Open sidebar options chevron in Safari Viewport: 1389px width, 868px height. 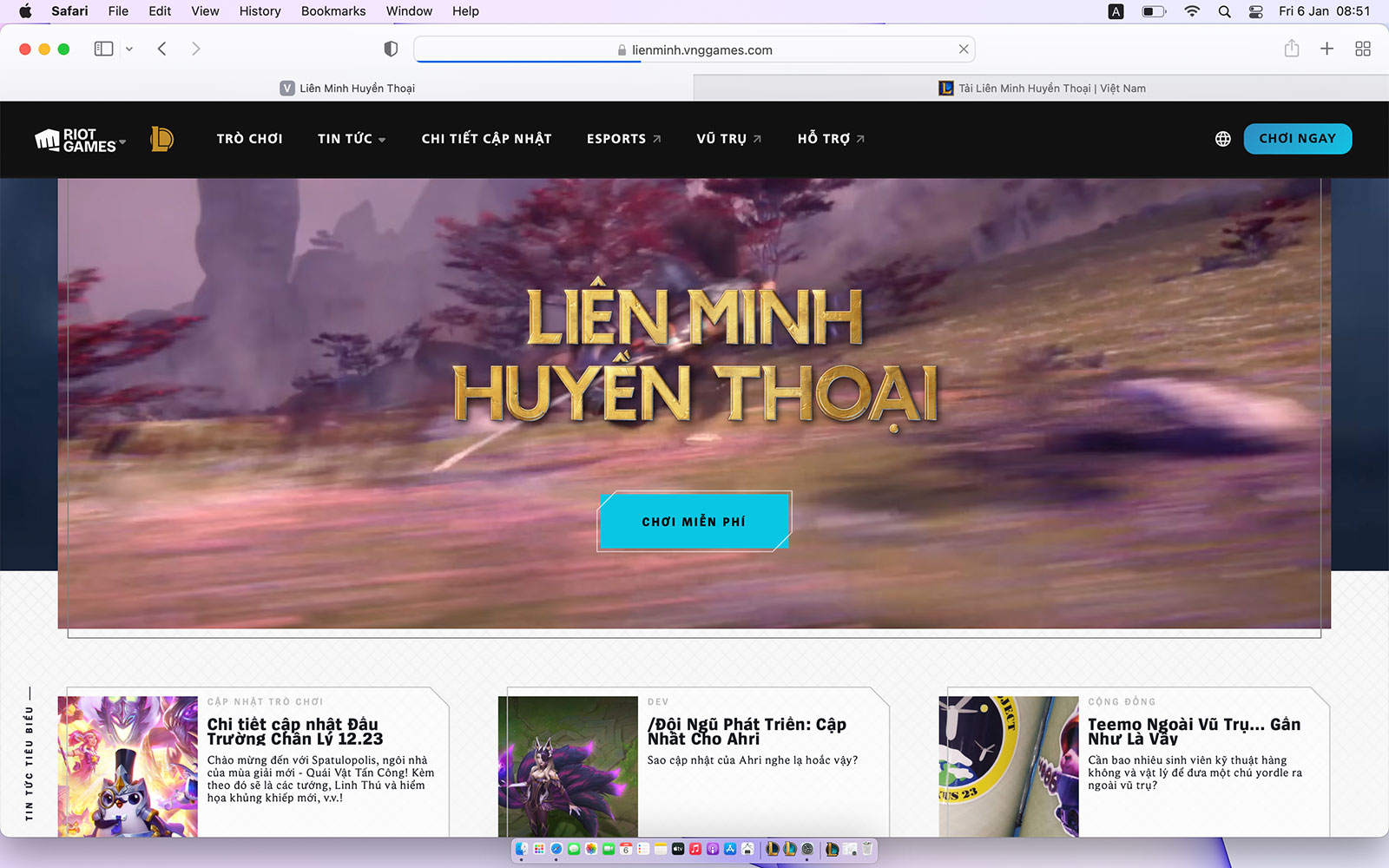[x=129, y=49]
